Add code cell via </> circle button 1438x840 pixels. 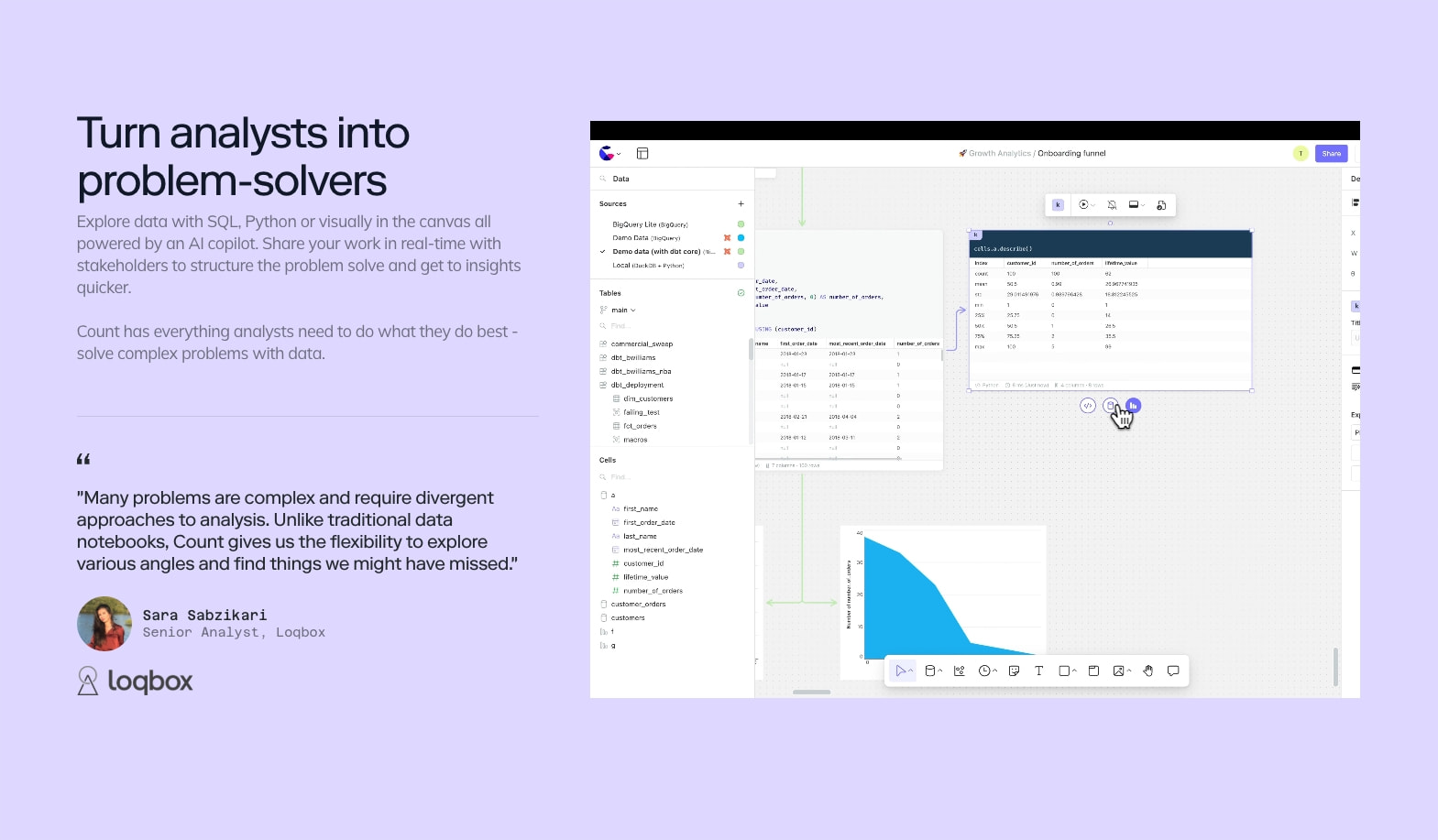1088,406
